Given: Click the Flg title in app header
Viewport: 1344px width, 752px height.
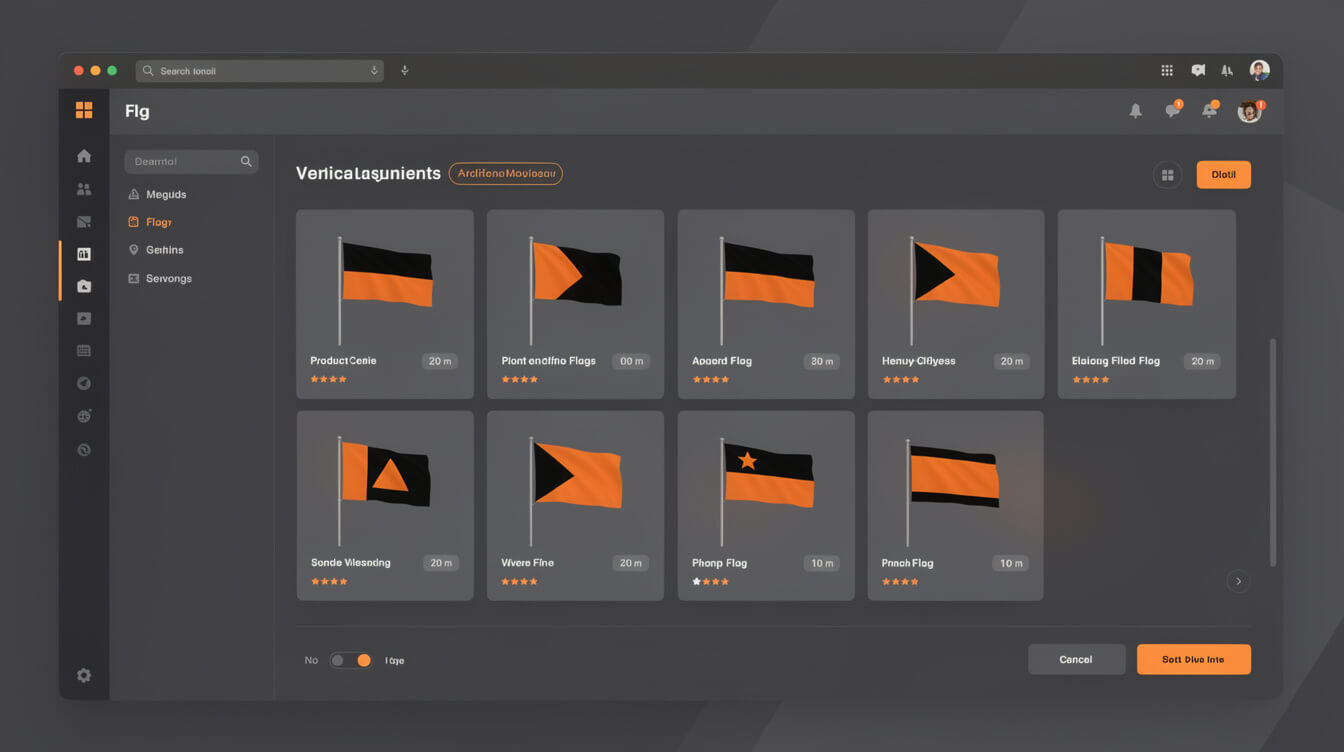Looking at the screenshot, I should click(137, 111).
